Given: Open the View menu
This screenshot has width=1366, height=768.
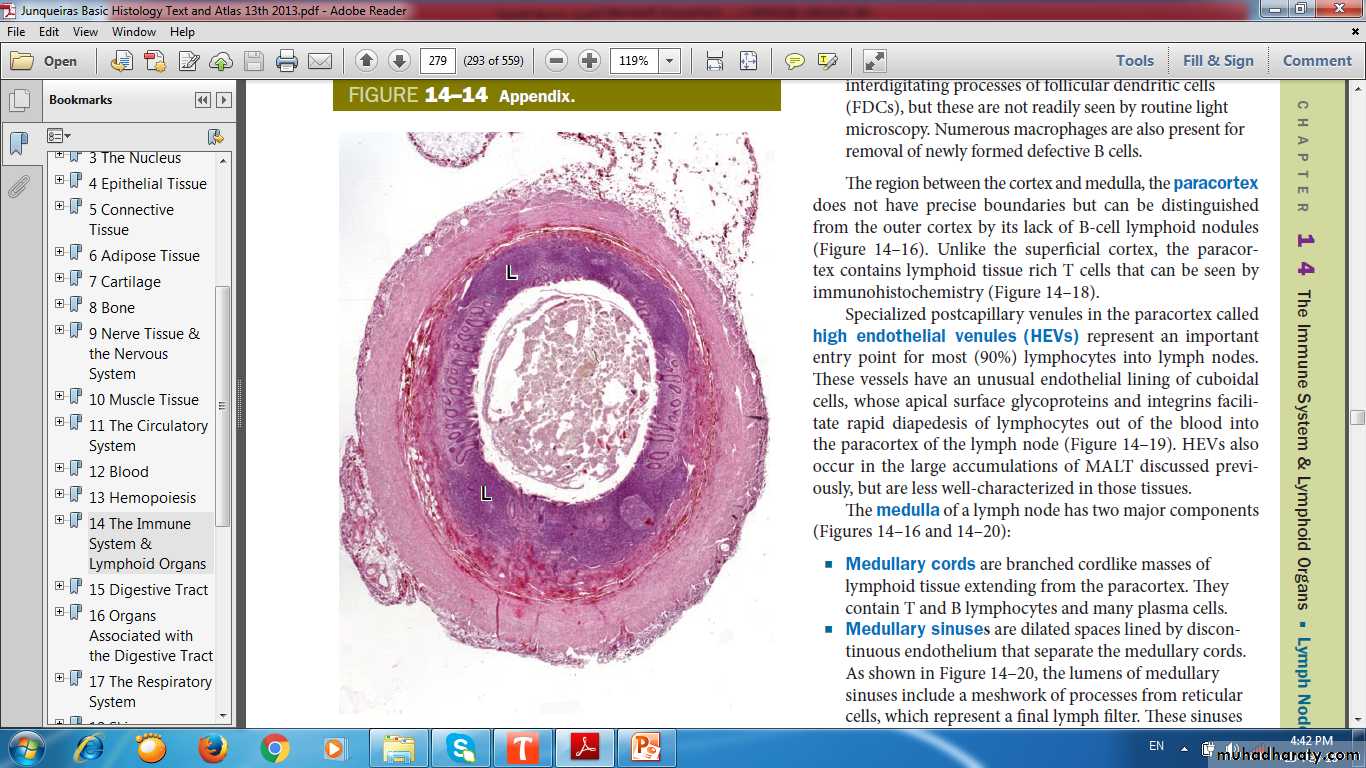Looking at the screenshot, I should click(x=85, y=32).
